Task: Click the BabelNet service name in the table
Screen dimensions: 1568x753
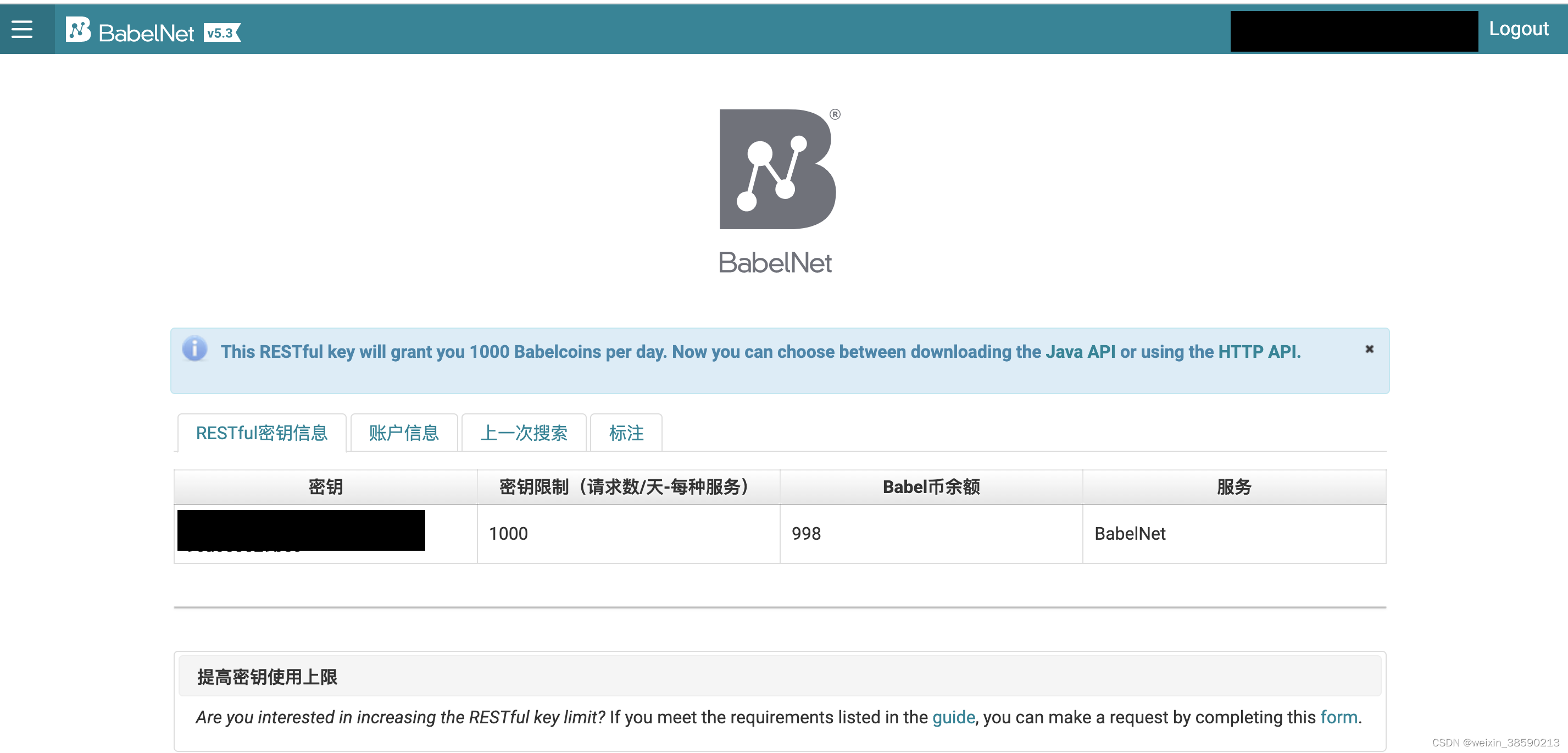Action: pyautogui.click(x=1130, y=533)
